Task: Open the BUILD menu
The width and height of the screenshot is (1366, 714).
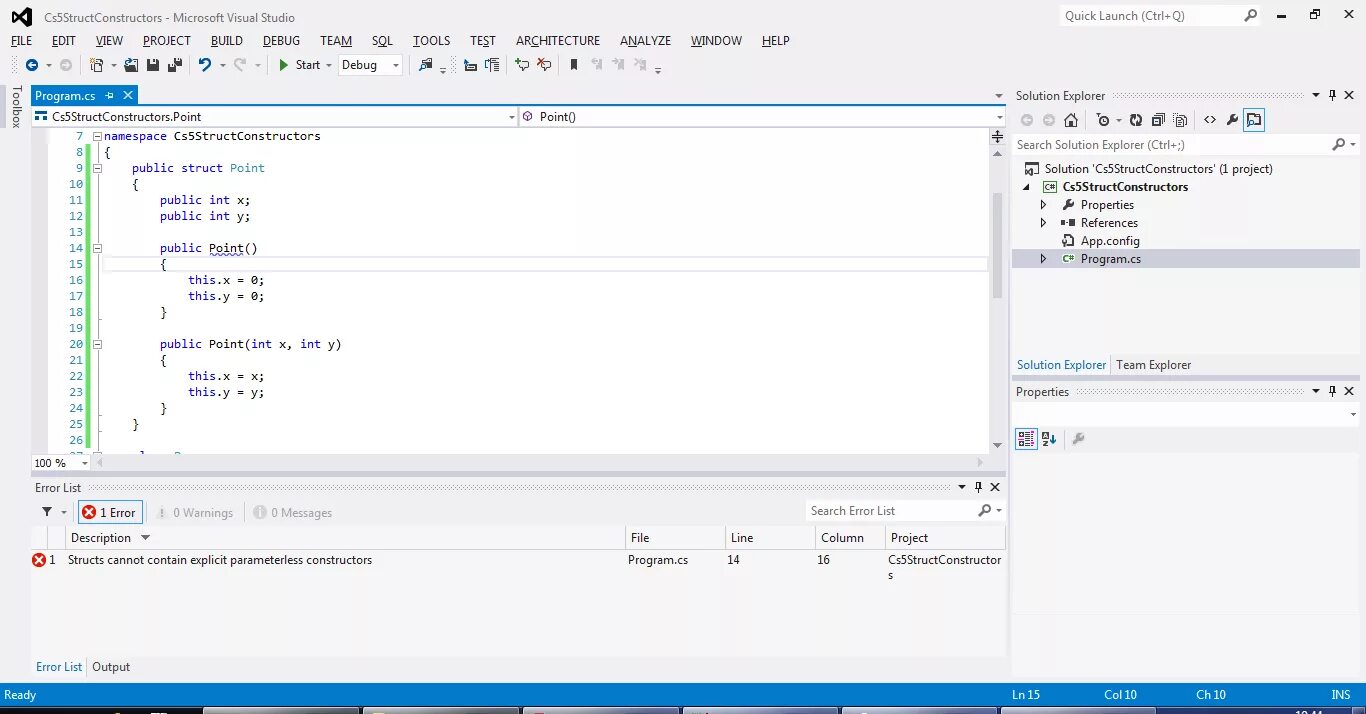Action: pos(227,41)
